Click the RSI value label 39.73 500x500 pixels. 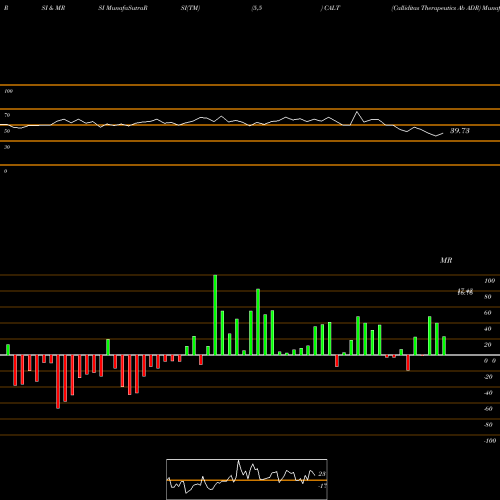point(460,131)
